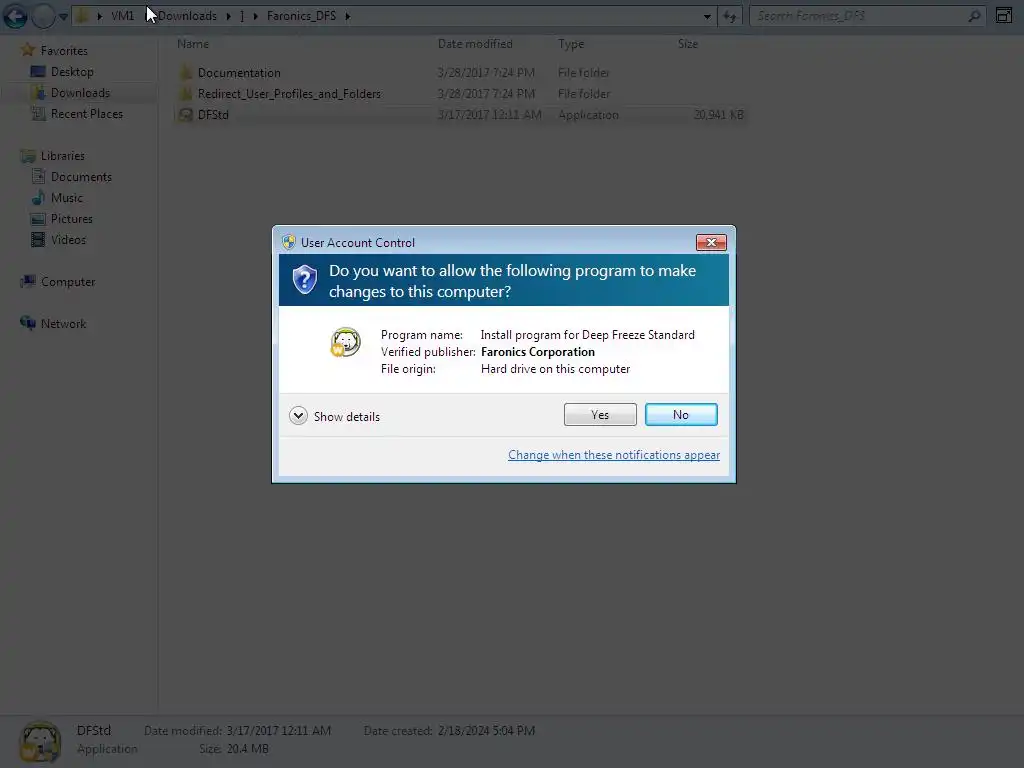The width and height of the screenshot is (1024, 768).
Task: Select VM1 in the address breadcrumb
Action: click(x=122, y=16)
